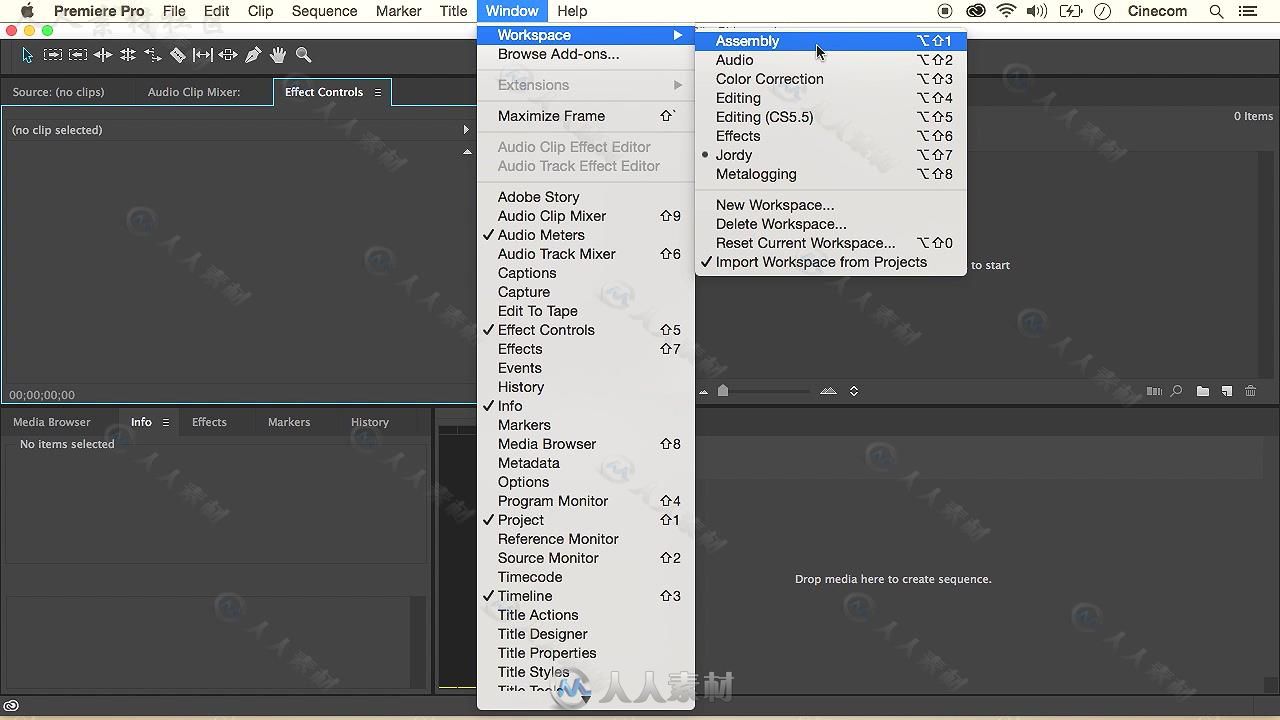1280x720 pixels.
Task: Toggle the Project panel menu item
Action: coord(586,520)
